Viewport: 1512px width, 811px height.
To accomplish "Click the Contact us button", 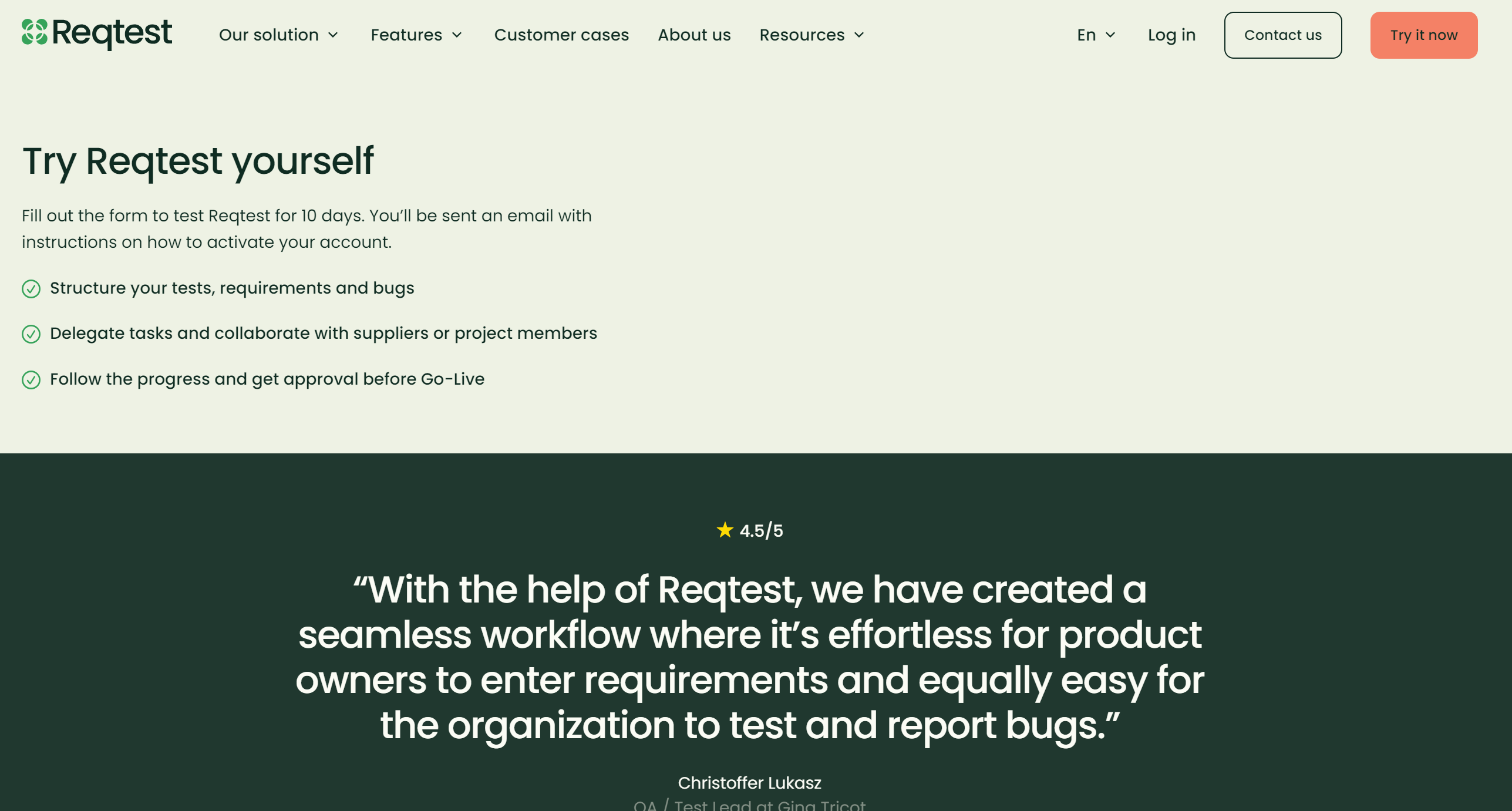I will click(1283, 35).
